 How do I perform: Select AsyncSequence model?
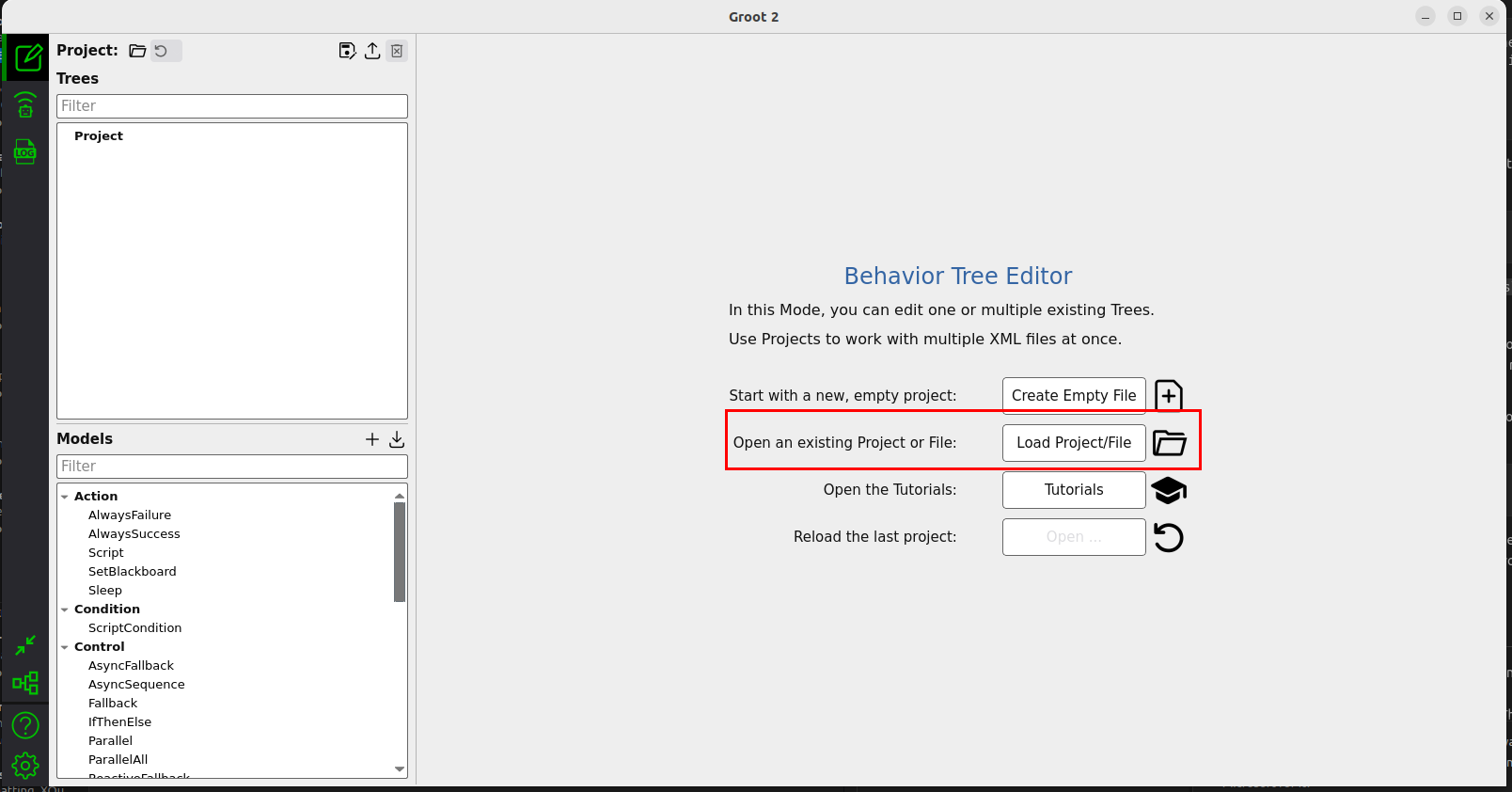(x=136, y=684)
